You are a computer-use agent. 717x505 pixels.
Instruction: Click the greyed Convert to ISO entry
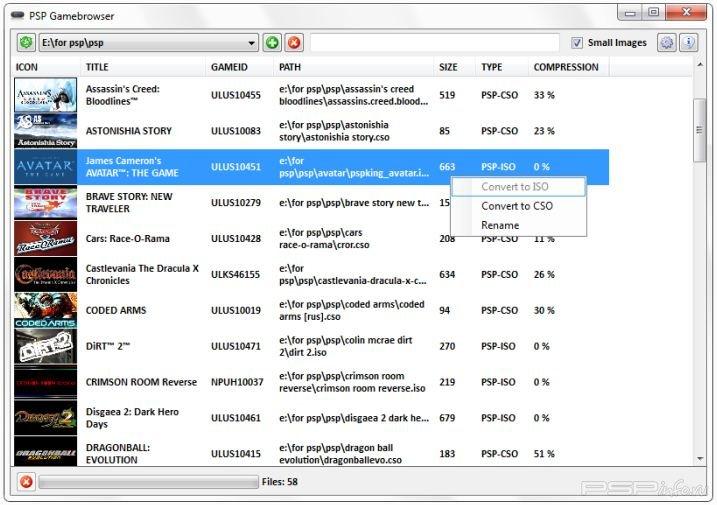[516, 187]
